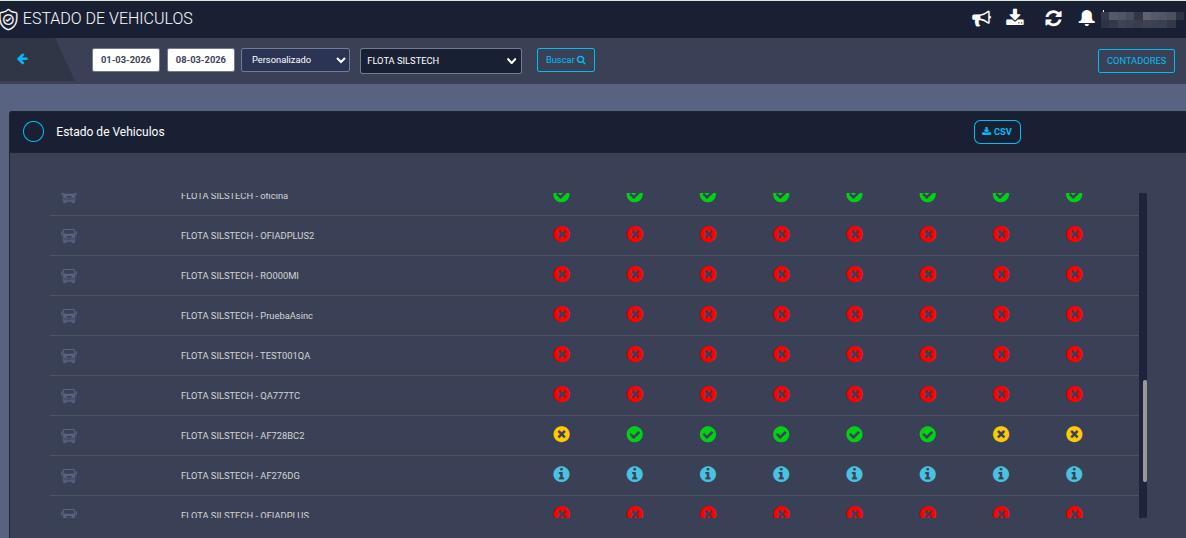Click the end date field 08-03-2026
Viewport: 1186px width, 538px height.
(x=200, y=60)
